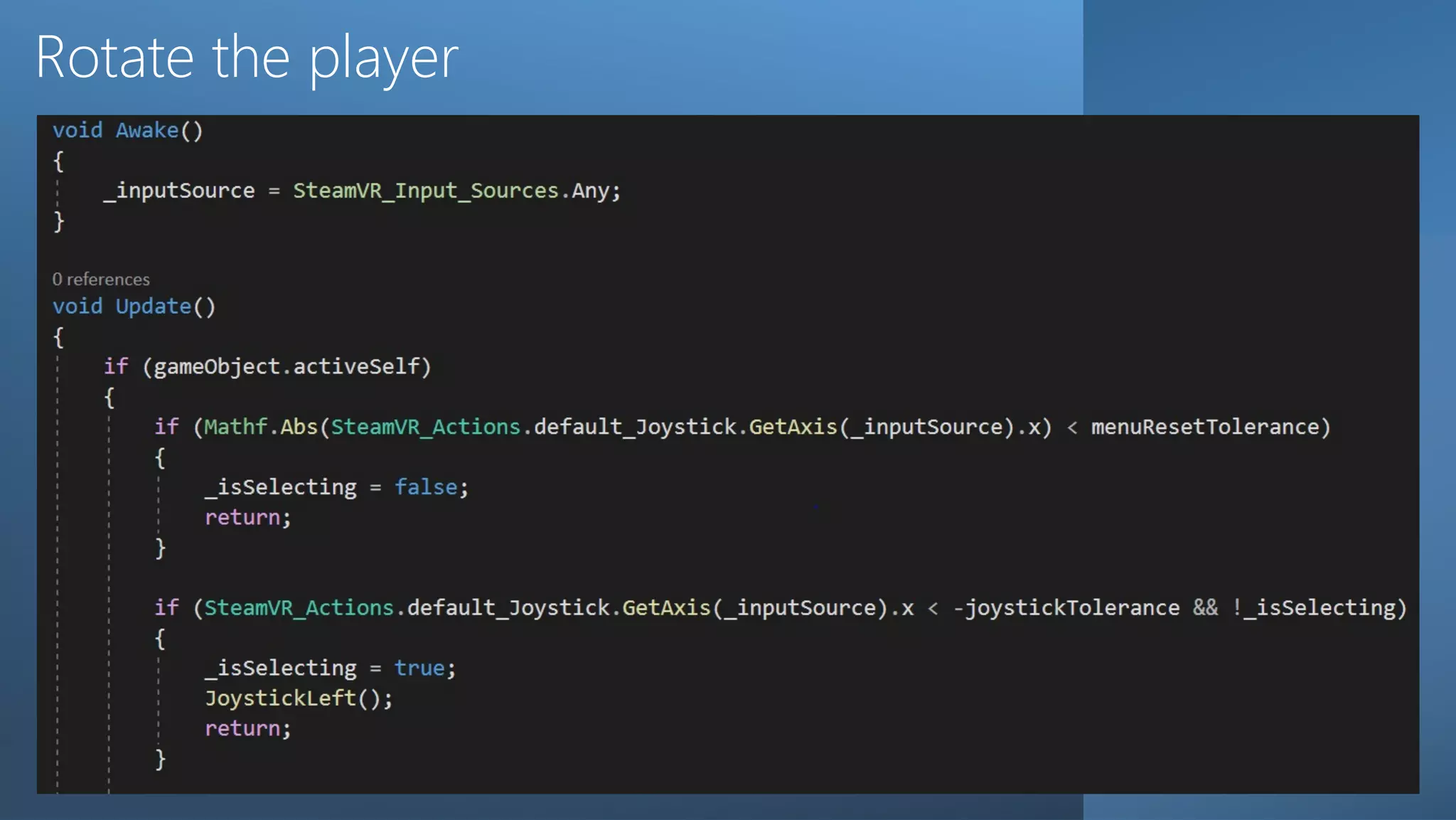Click the opening brace under void Update

pos(59,337)
